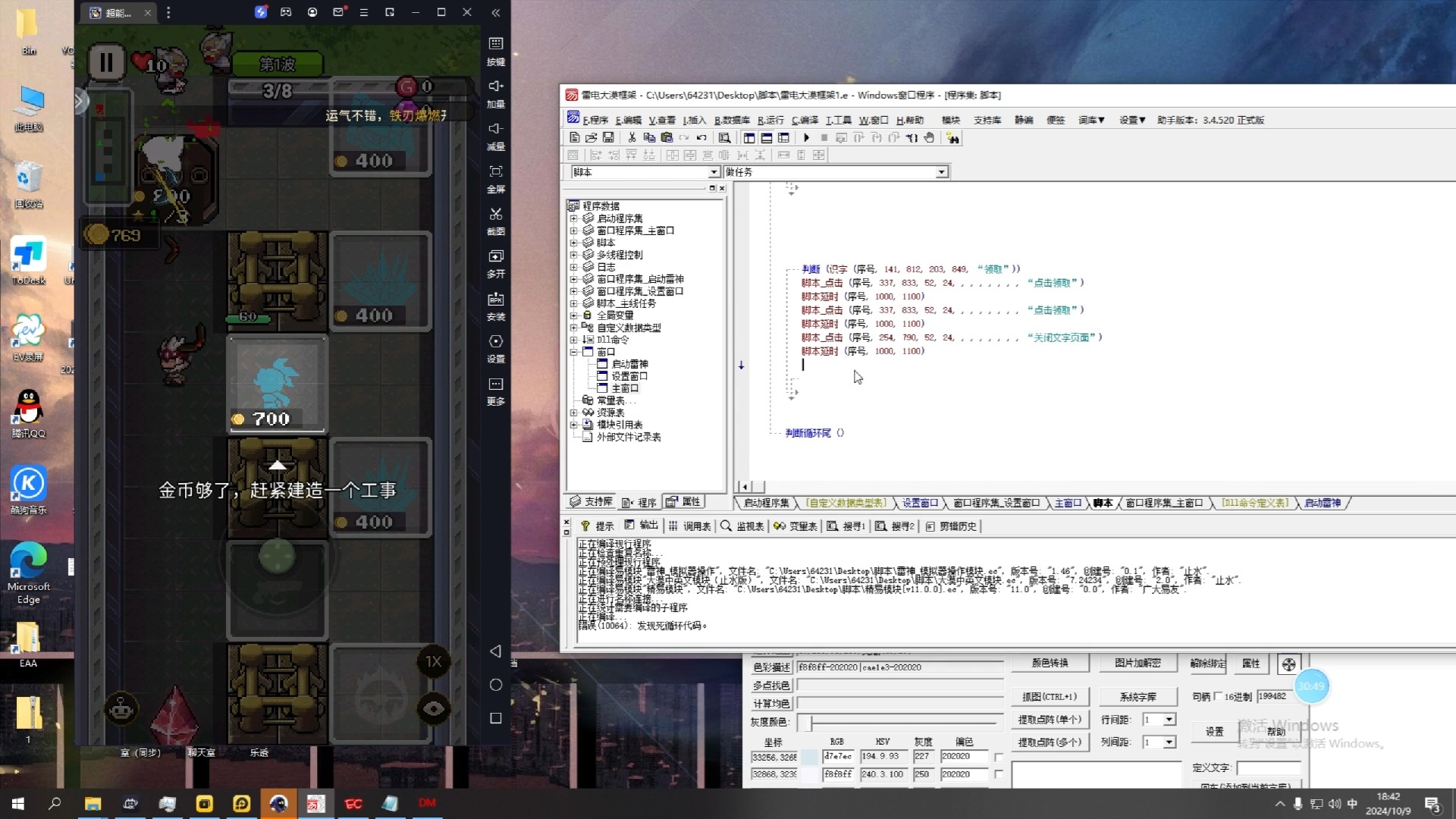This screenshot has width=1456, height=819.
Task: Collapse the 窗口 tree node
Action: pyautogui.click(x=574, y=352)
